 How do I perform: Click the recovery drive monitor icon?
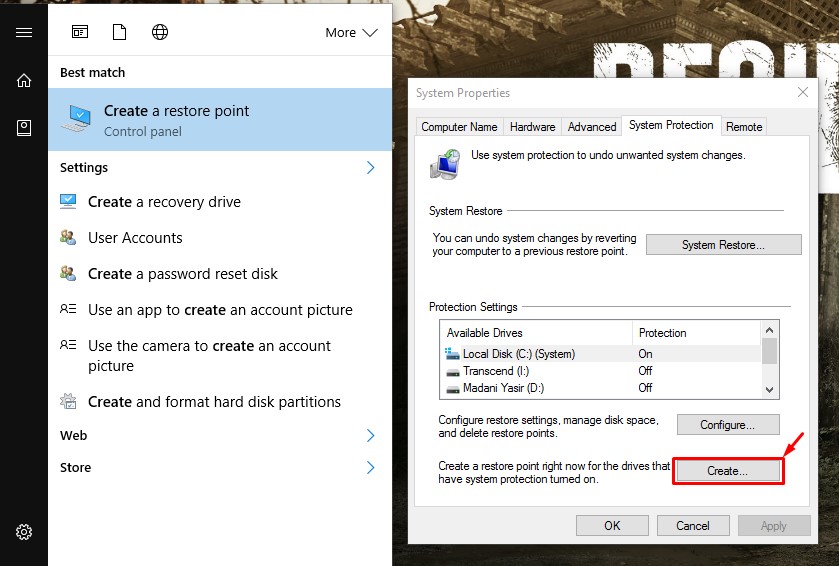click(68, 201)
